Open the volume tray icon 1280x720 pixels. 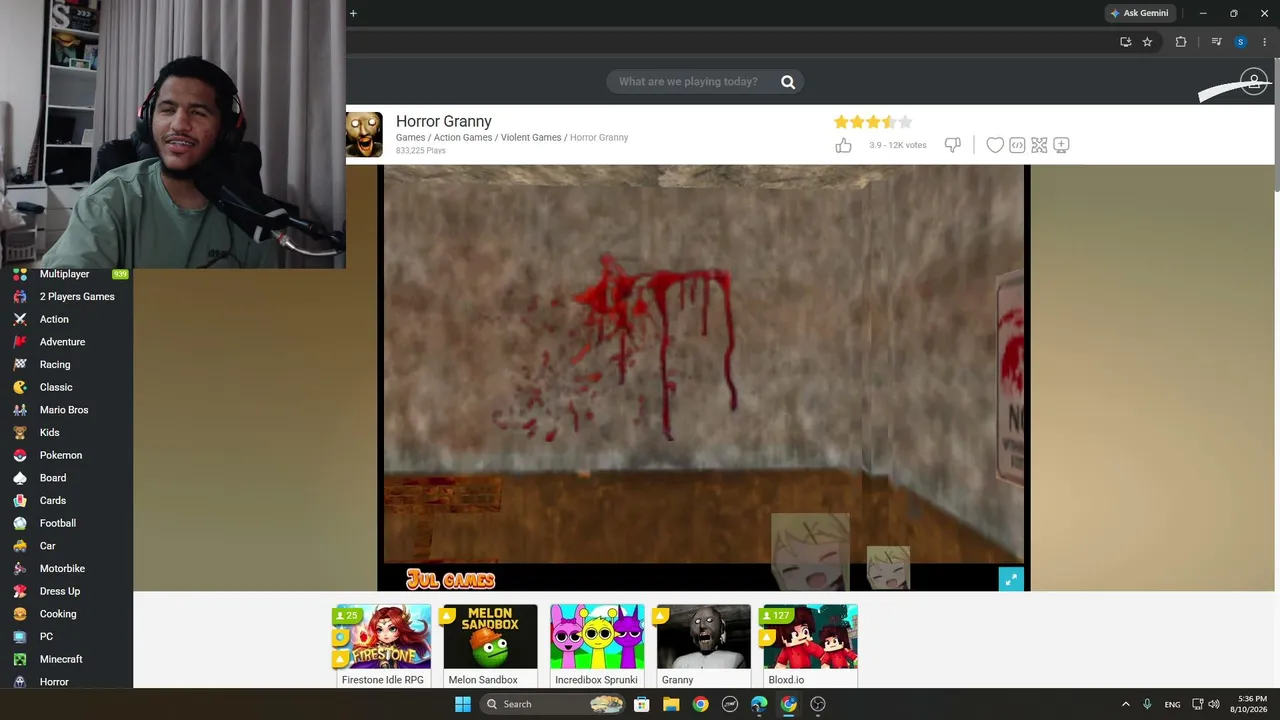coord(1213,704)
